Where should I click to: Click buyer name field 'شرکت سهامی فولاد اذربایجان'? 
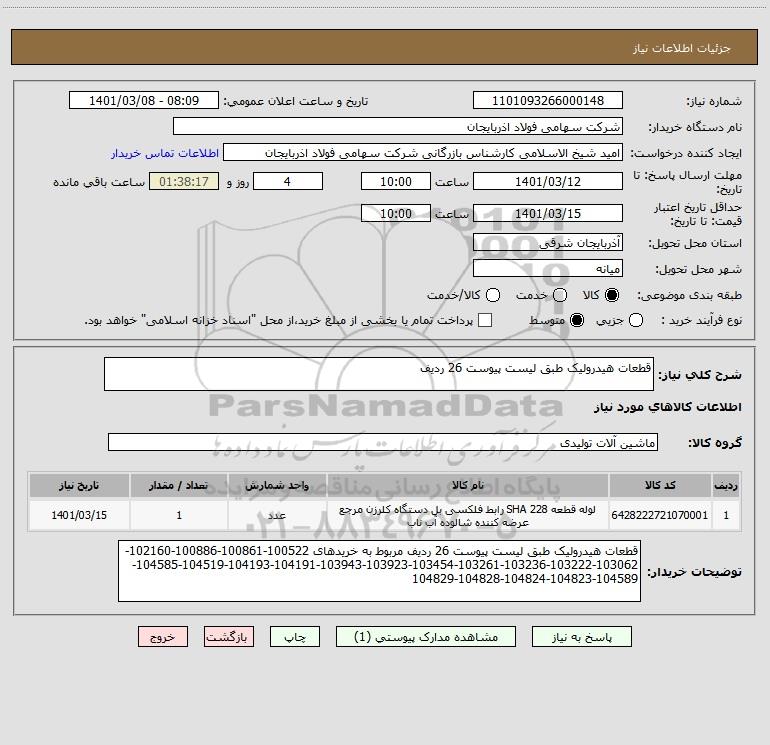(x=398, y=126)
